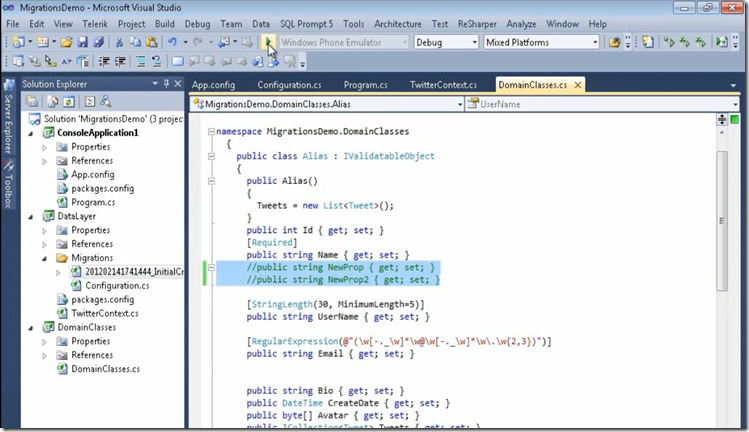The image size is (749, 432).
Task: Start debugging with the green play icon
Action: 268,42
